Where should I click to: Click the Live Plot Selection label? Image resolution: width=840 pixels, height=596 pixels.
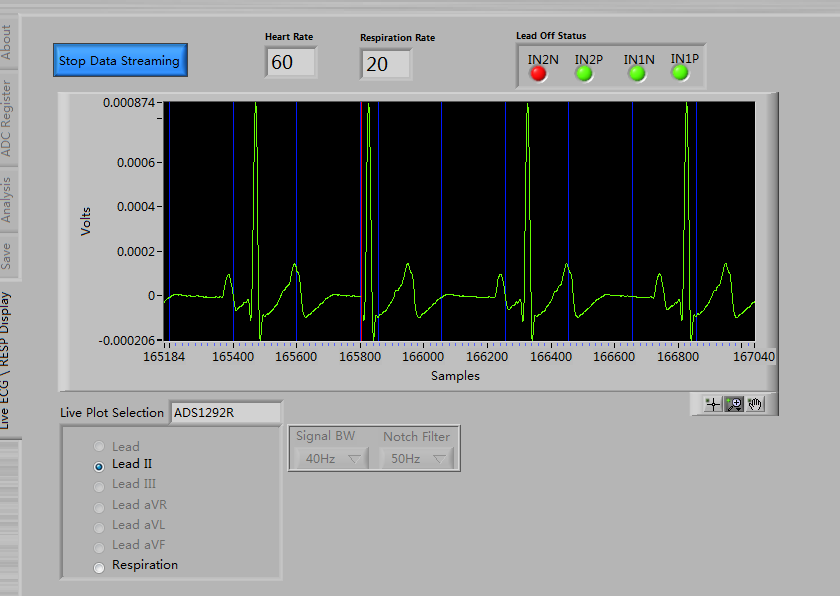pos(112,413)
